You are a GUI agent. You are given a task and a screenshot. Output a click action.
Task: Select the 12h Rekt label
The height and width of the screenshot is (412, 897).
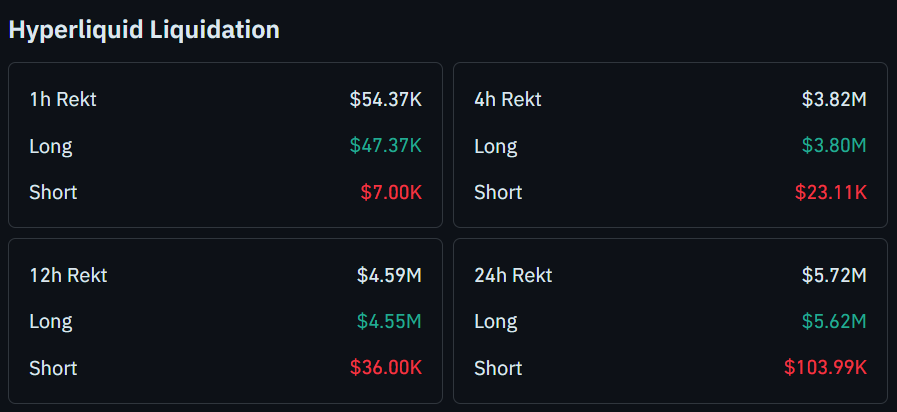pos(68,275)
